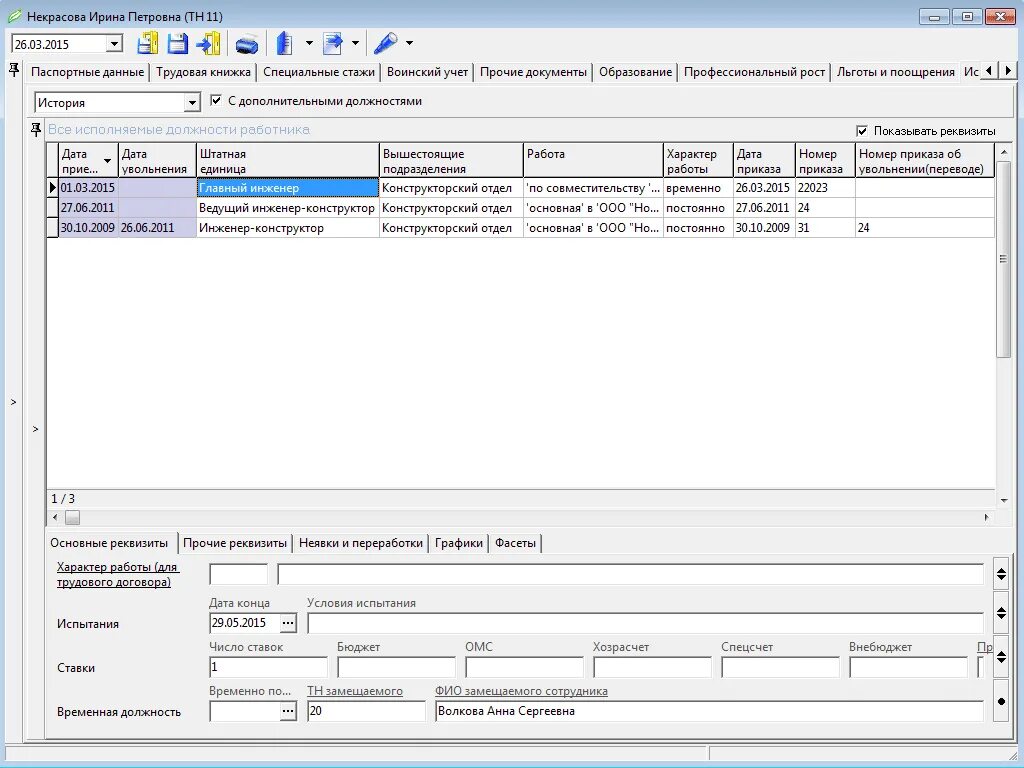This screenshot has height=768, width=1024.
Task: Open the ellipsis picker beside date 29.05.2015
Action: (x=288, y=623)
